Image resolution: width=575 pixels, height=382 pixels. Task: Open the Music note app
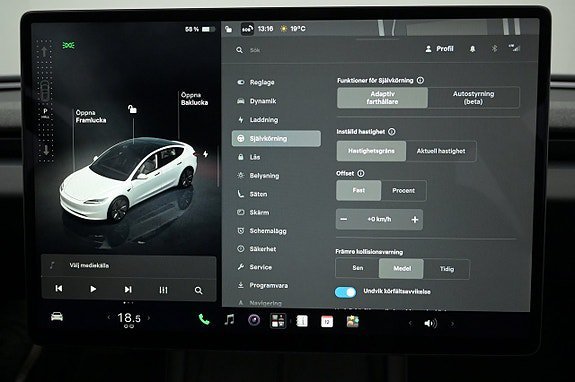pyautogui.click(x=229, y=320)
